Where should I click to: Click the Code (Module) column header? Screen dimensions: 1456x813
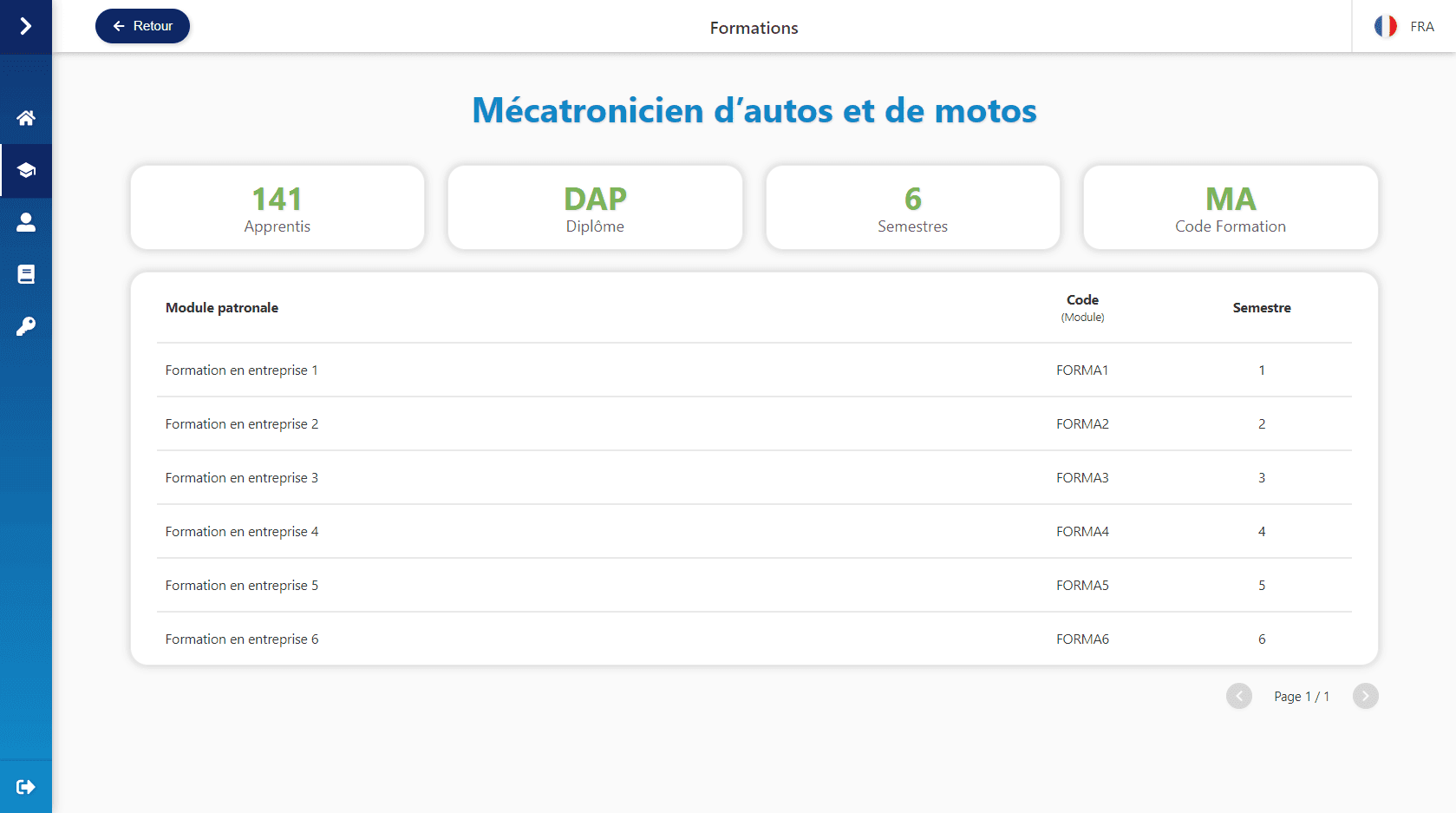(x=1082, y=307)
